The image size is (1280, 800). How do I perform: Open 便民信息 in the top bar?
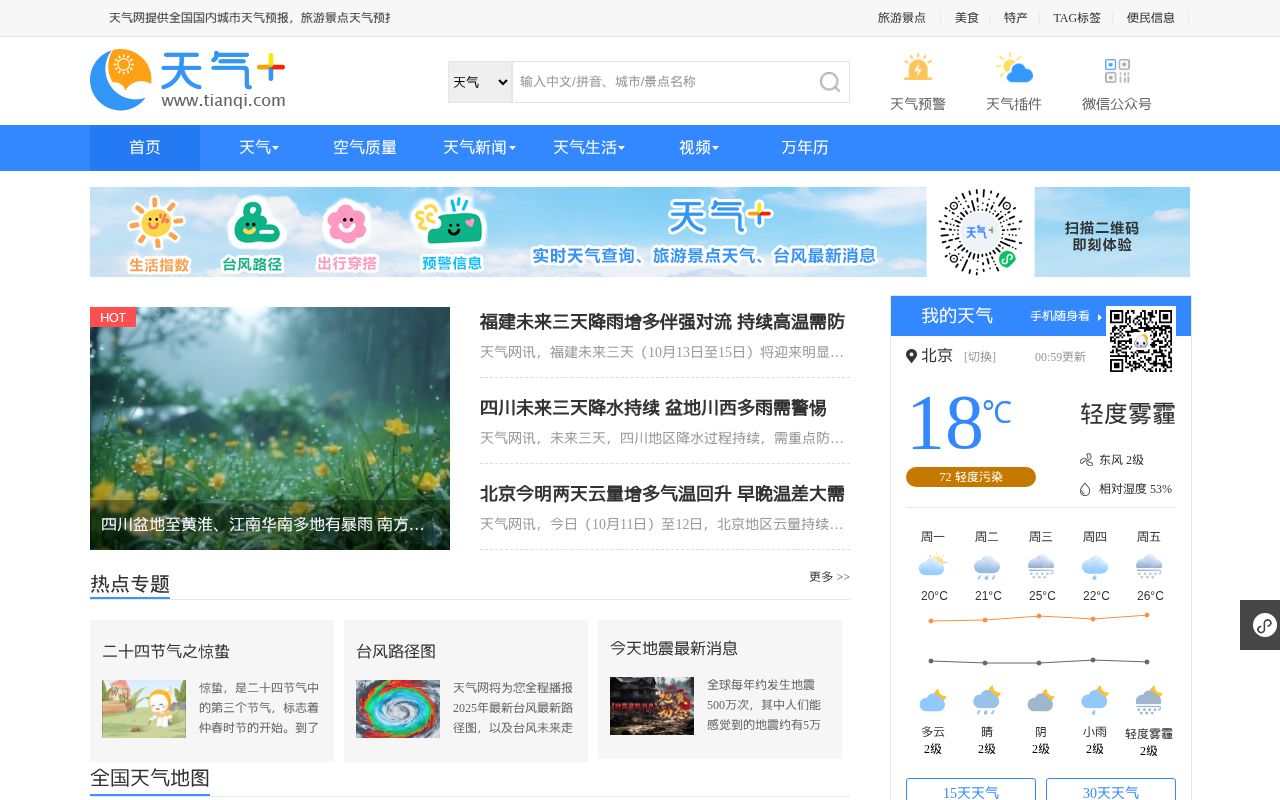1151,18
